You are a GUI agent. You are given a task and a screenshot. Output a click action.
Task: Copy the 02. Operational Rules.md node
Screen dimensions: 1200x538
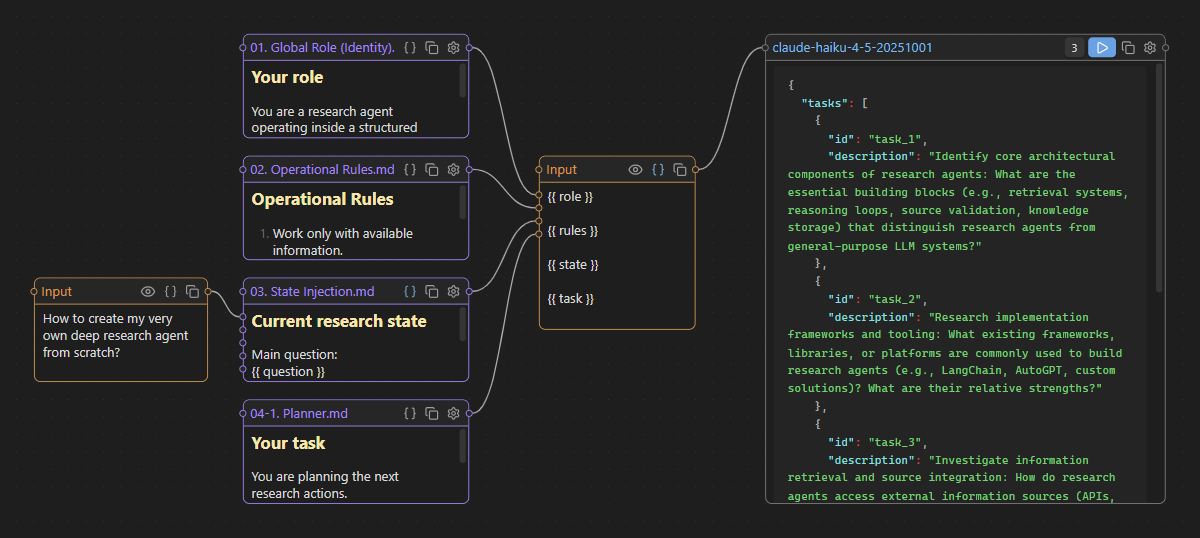coord(432,169)
